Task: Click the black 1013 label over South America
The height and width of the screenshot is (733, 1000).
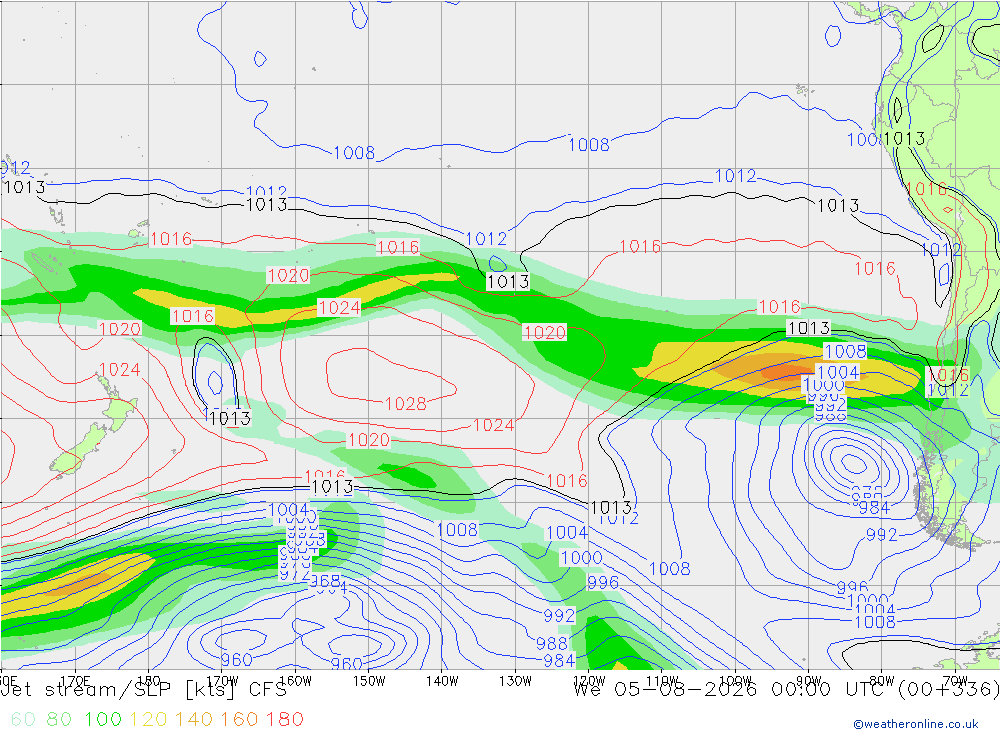Action: (x=904, y=138)
